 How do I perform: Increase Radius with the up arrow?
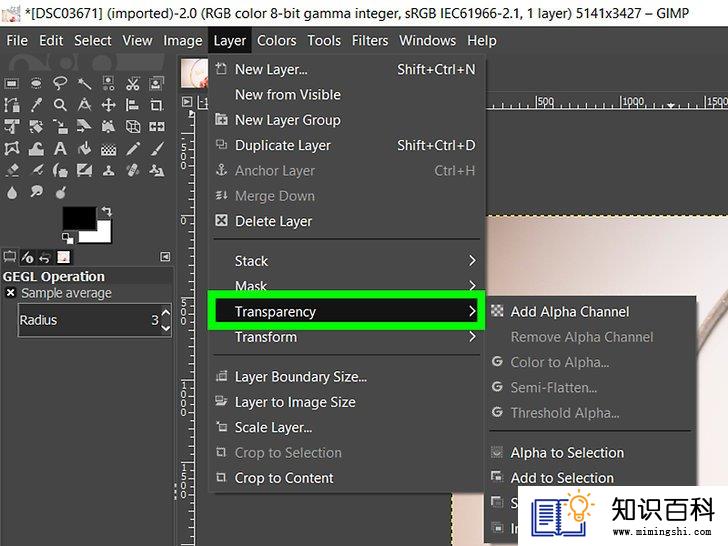[166, 312]
